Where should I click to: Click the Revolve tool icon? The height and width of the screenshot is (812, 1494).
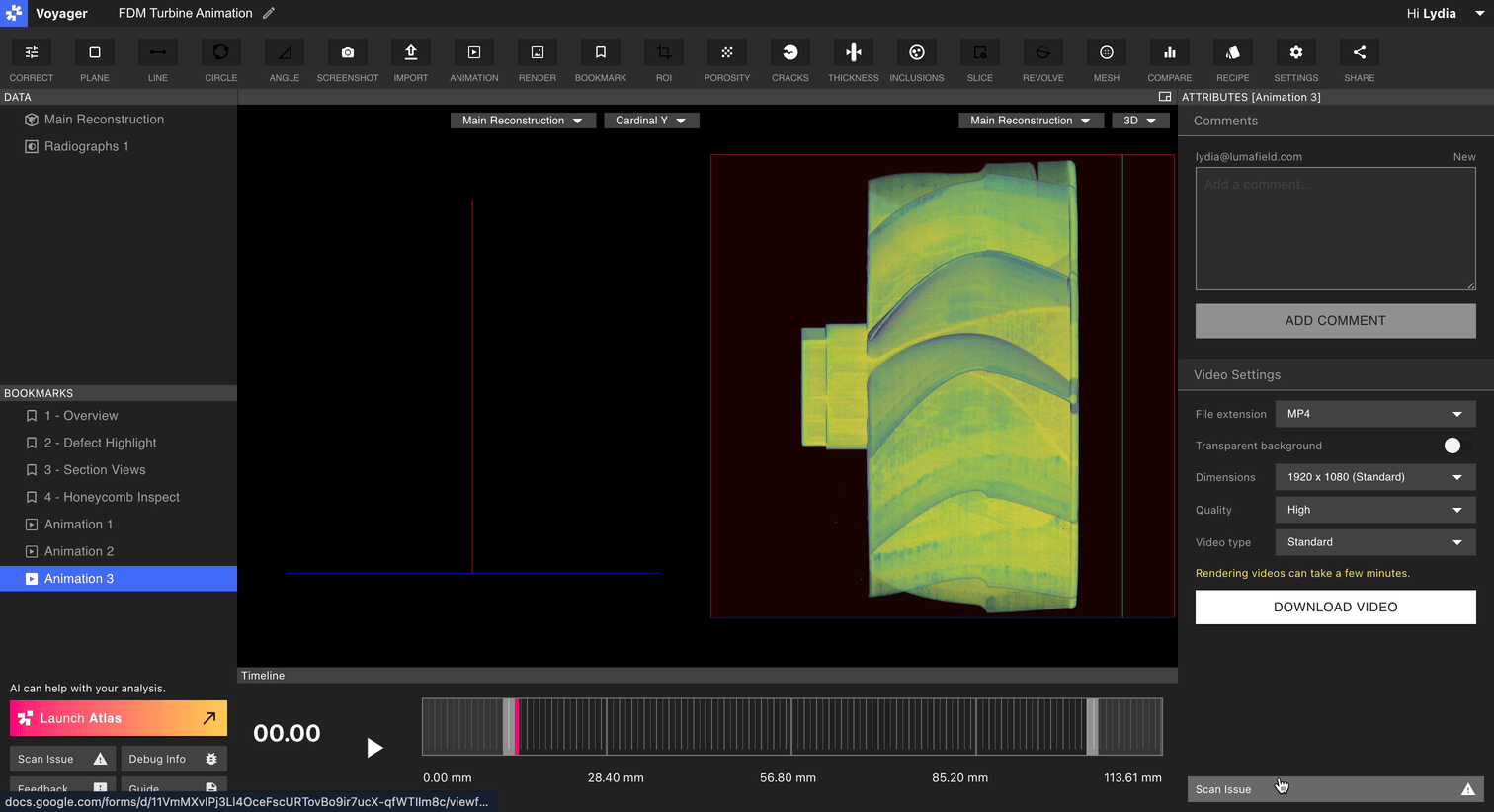pos(1042,53)
